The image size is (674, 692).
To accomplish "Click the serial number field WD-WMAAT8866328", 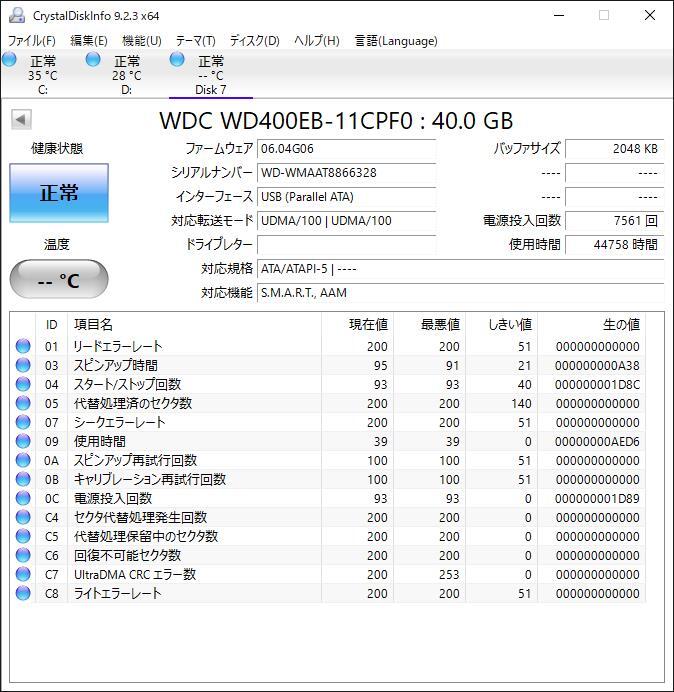I will click(346, 173).
